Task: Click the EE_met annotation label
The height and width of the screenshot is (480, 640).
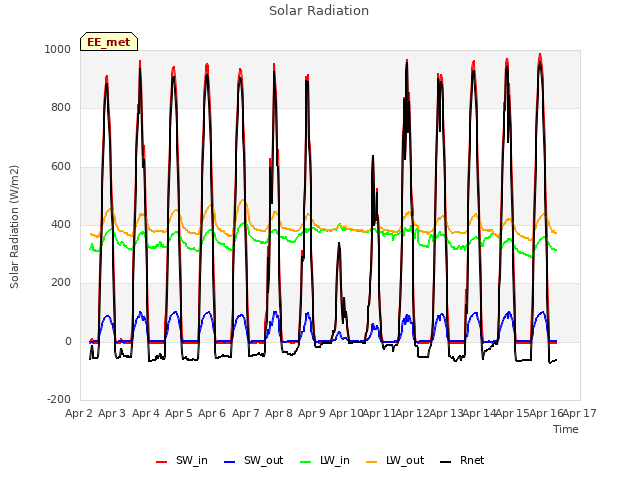Action: [109, 42]
